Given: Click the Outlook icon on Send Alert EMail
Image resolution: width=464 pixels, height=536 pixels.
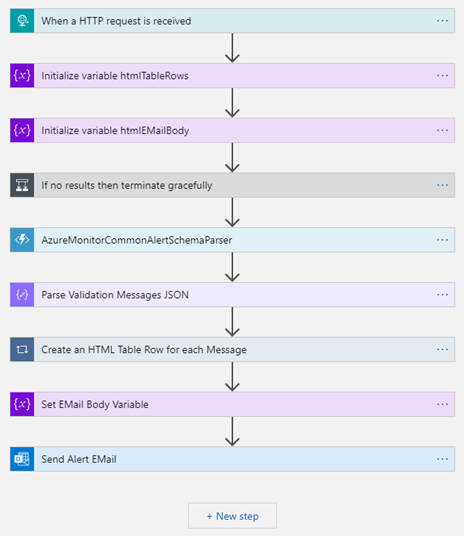Looking at the screenshot, I should [22, 459].
